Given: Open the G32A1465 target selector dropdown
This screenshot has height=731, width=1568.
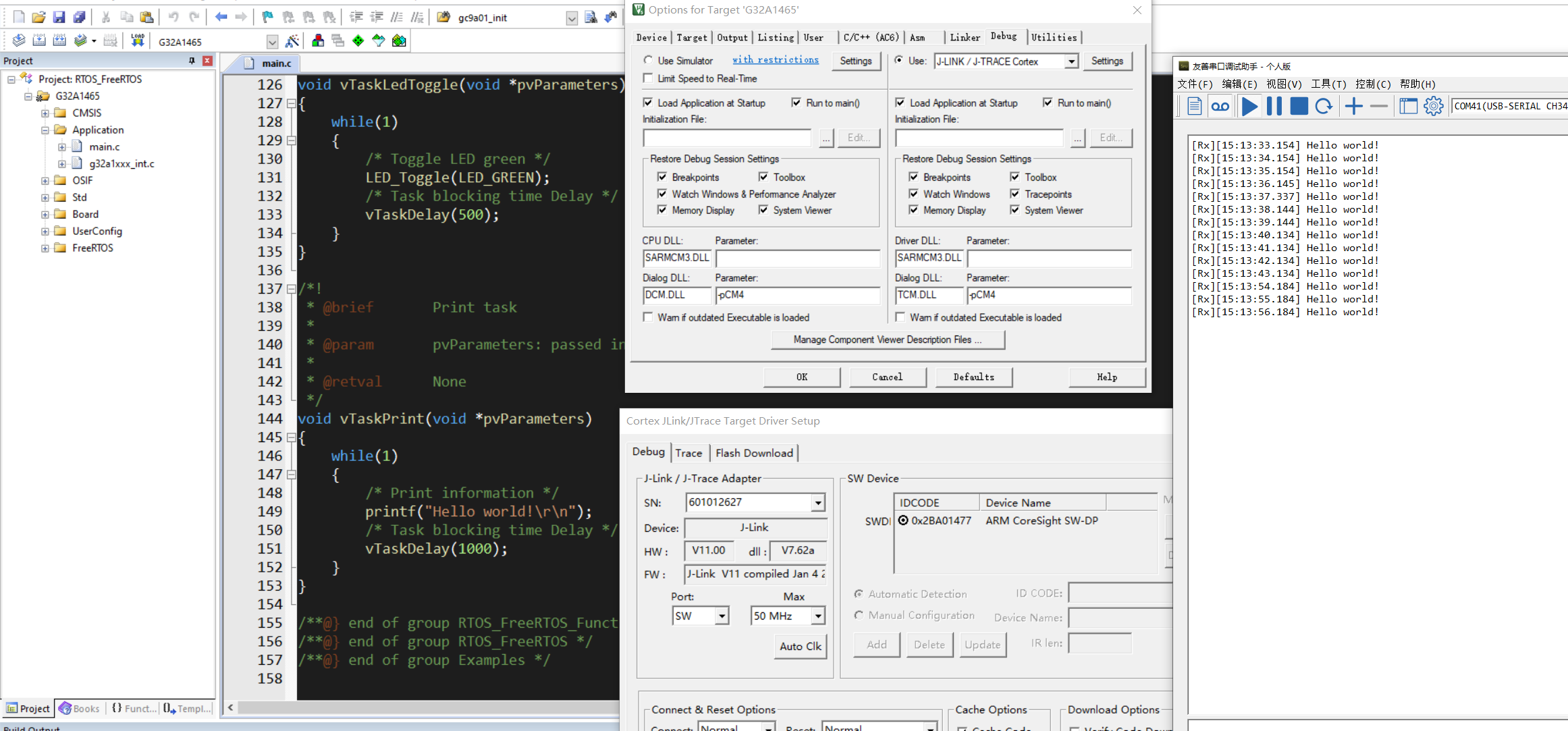Looking at the screenshot, I should pos(272,42).
